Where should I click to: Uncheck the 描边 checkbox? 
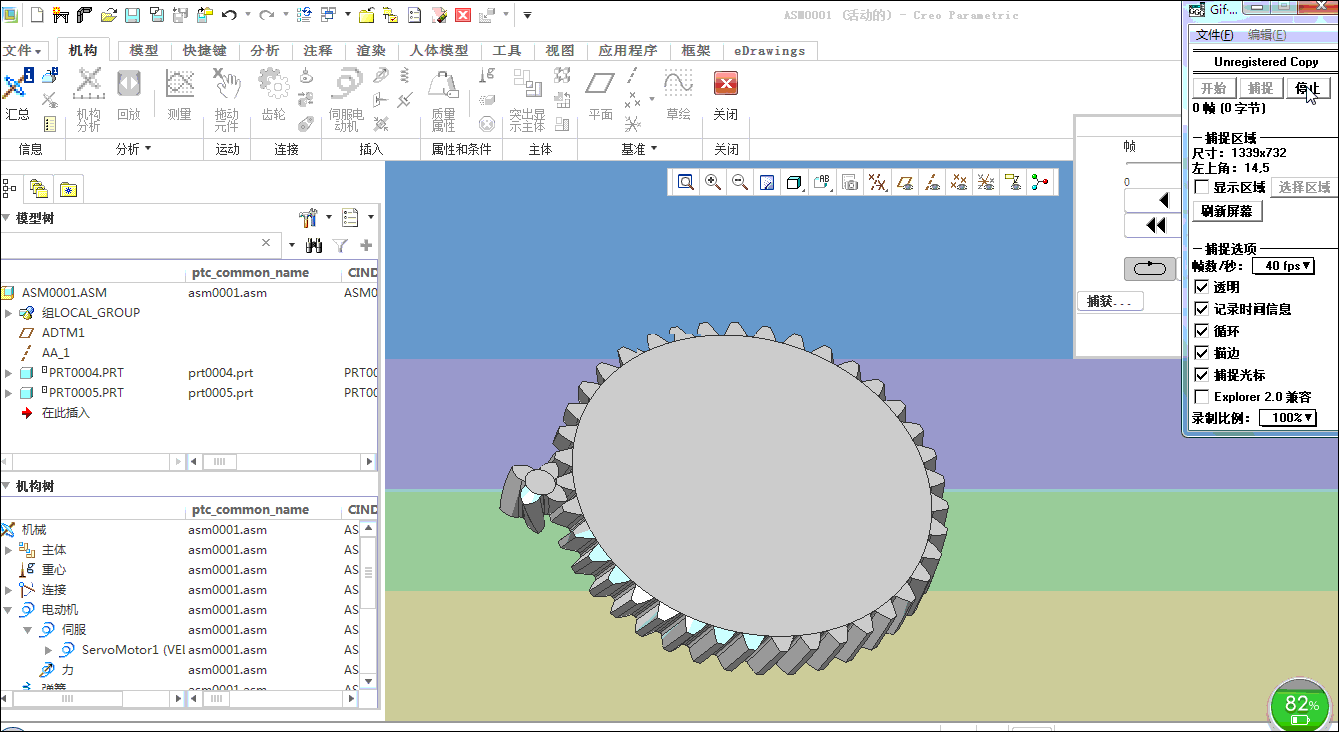[x=1202, y=353]
